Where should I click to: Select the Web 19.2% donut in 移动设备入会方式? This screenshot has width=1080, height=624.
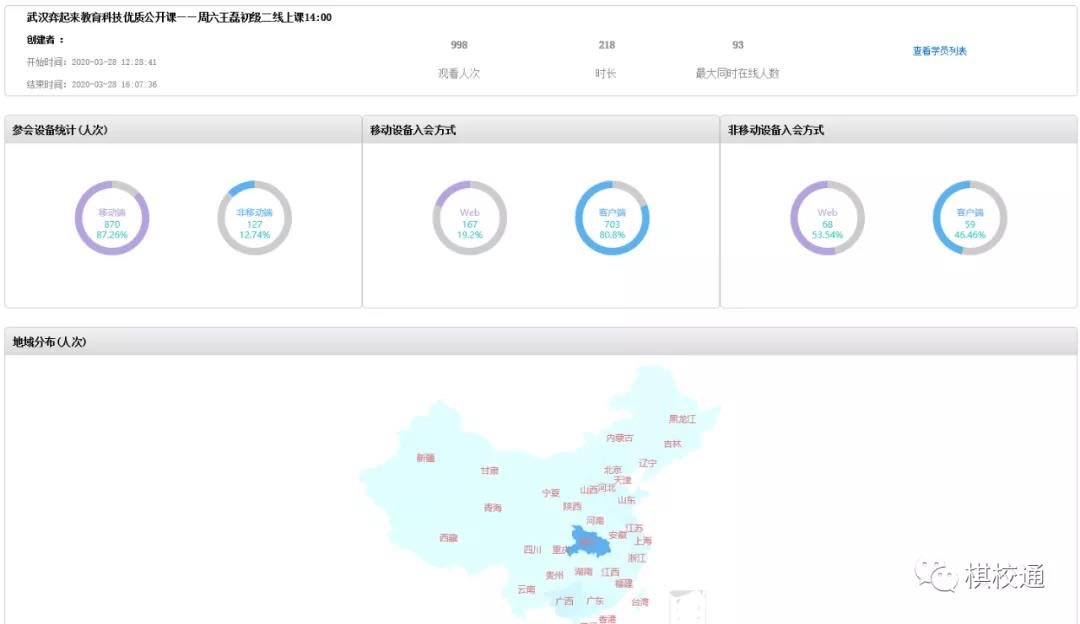[469, 219]
